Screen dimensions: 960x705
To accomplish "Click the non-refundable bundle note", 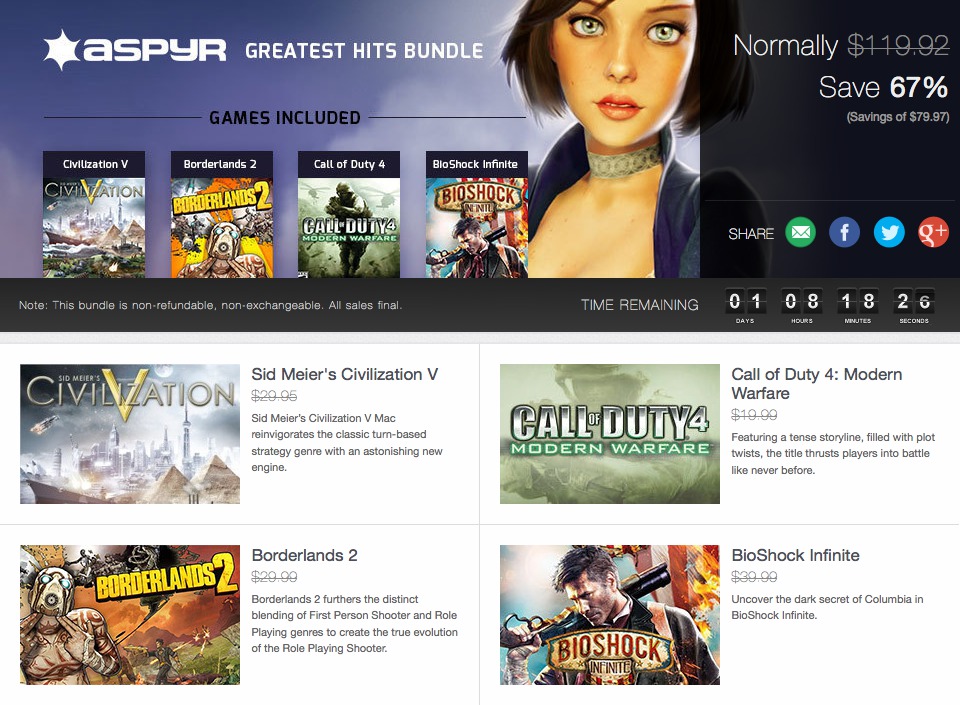I will pyautogui.click(x=210, y=305).
